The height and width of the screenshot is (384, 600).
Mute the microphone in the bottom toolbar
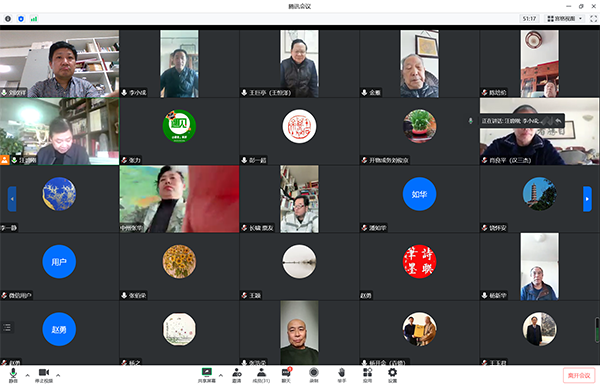13,375
